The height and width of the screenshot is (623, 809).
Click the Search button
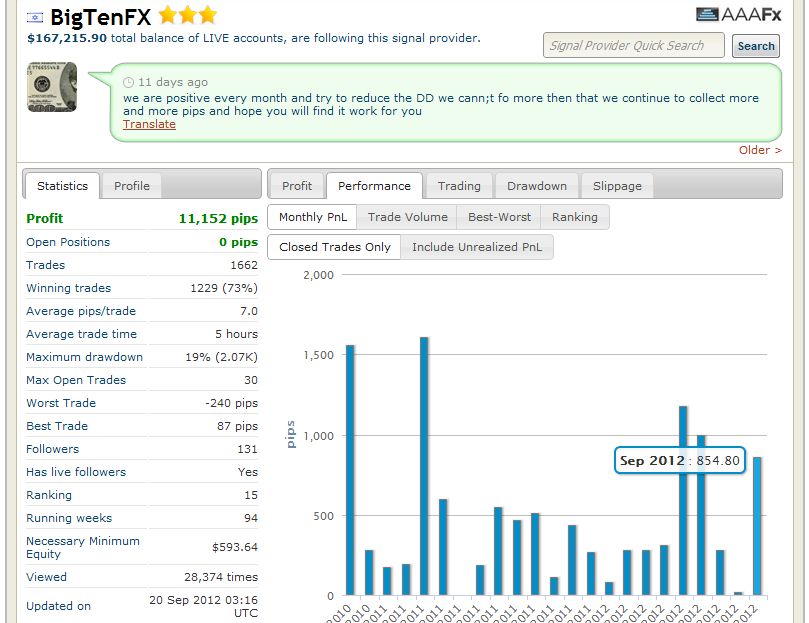coord(756,46)
